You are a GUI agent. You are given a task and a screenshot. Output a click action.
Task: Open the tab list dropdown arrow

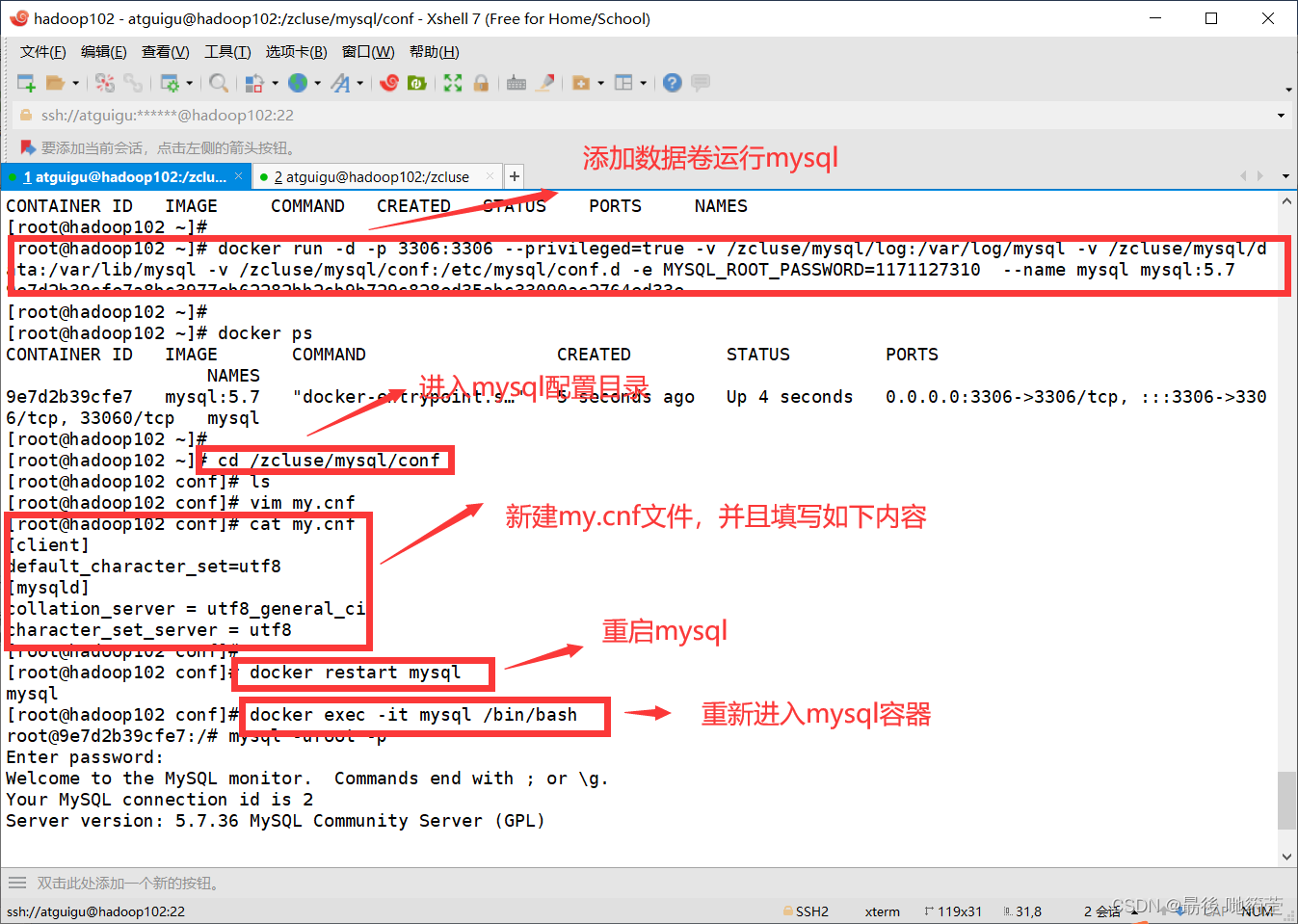1285,176
